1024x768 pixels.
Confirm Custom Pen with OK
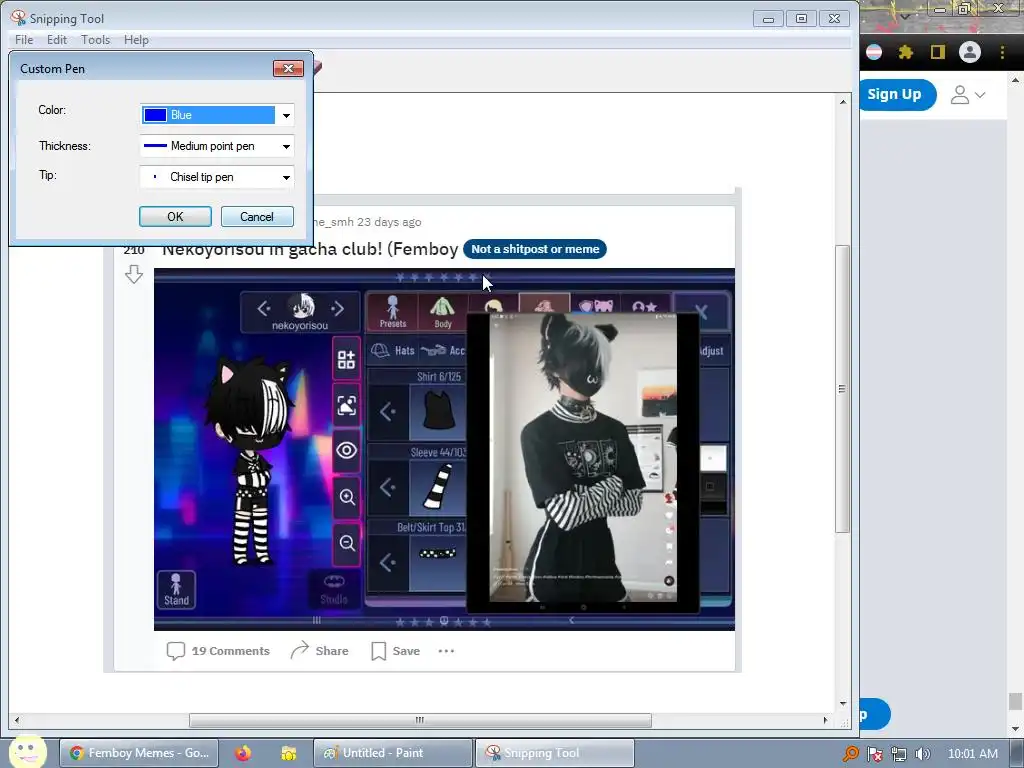click(175, 217)
